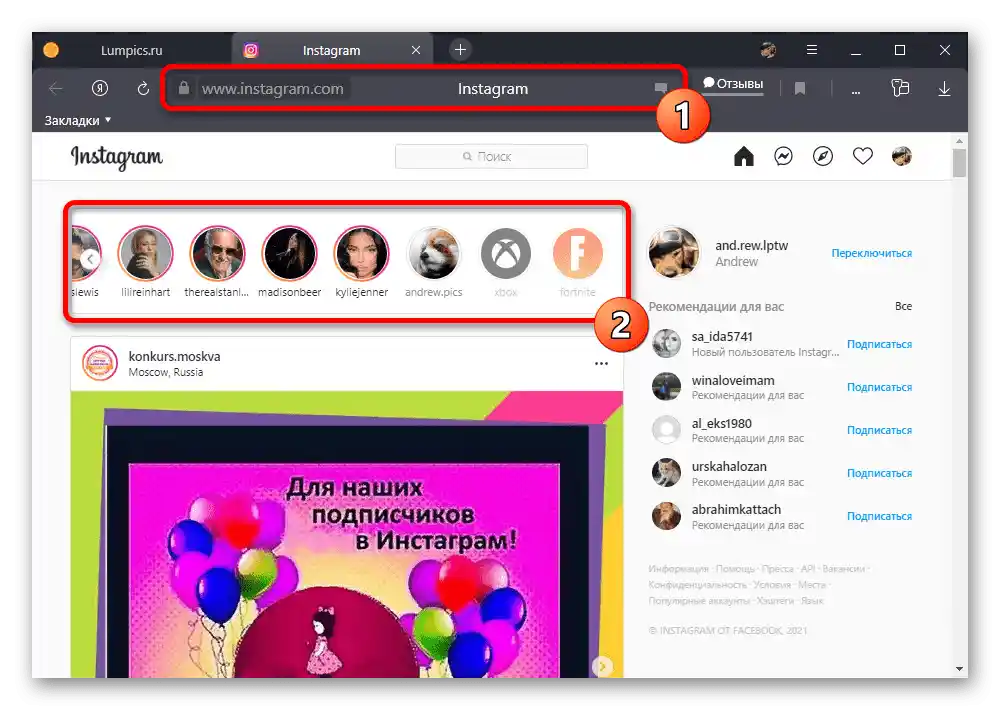The height and width of the screenshot is (710, 1000).
Task: Click the www.instagram.com address field
Action: pyautogui.click(x=272, y=88)
